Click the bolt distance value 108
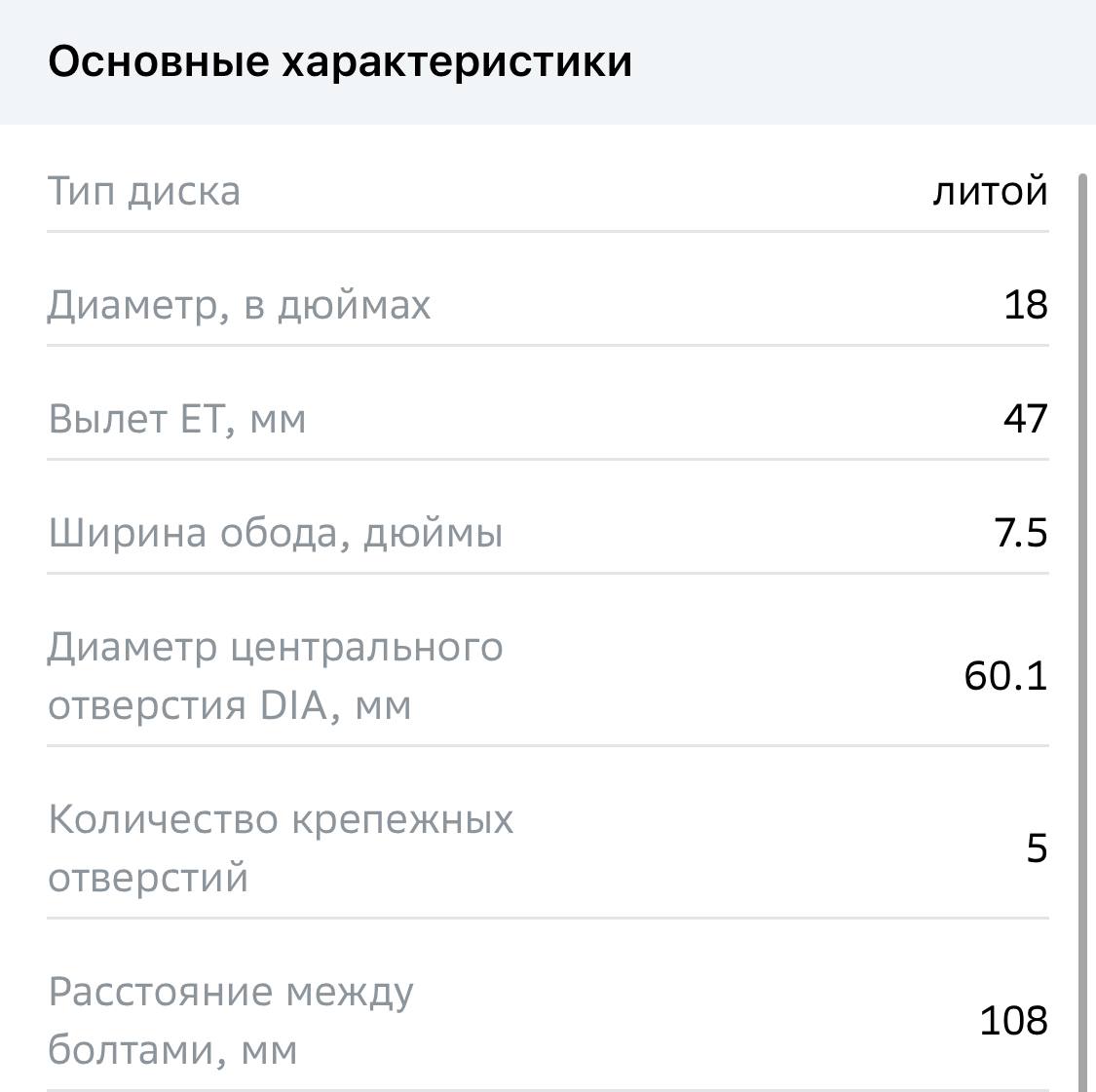The width and height of the screenshot is (1096, 1092). pos(1013,1020)
